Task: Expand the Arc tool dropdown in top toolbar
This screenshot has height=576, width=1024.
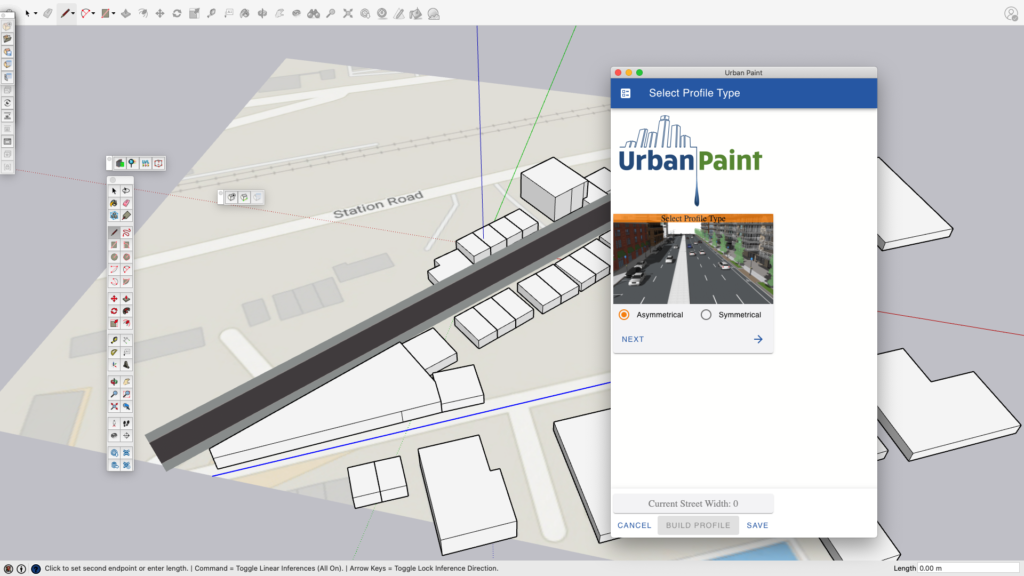Action: 95,14
